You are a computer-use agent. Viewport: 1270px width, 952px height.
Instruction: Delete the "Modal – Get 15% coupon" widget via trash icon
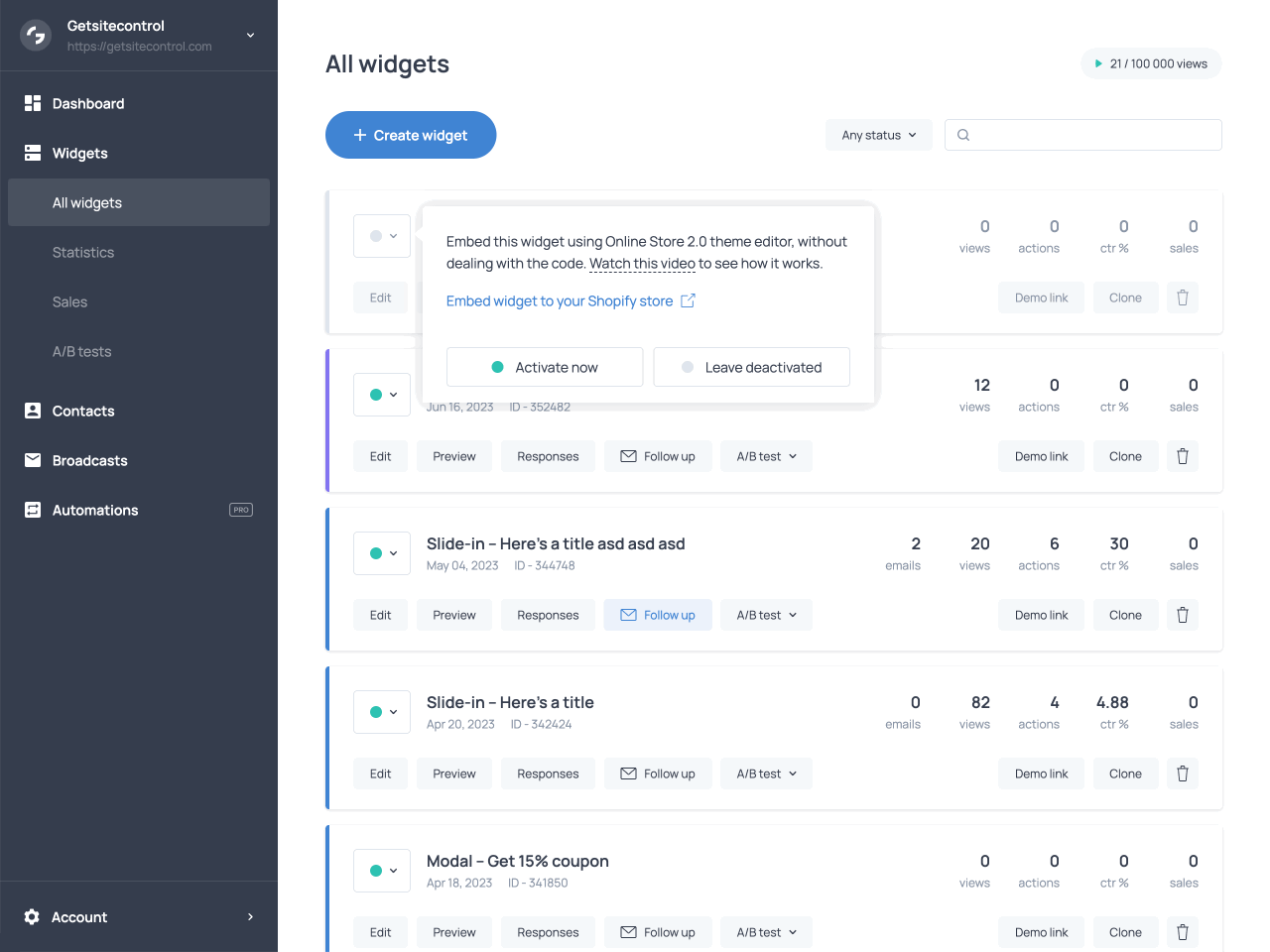pyautogui.click(x=1182, y=932)
